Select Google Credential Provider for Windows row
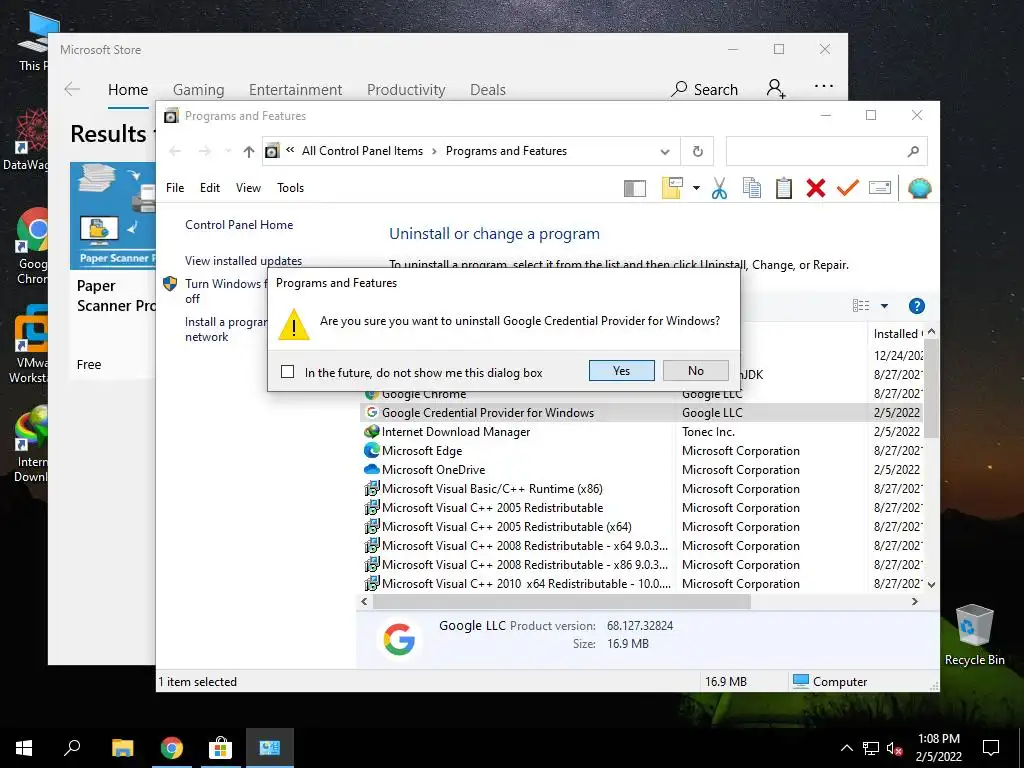The width and height of the screenshot is (1024, 768). point(643,413)
